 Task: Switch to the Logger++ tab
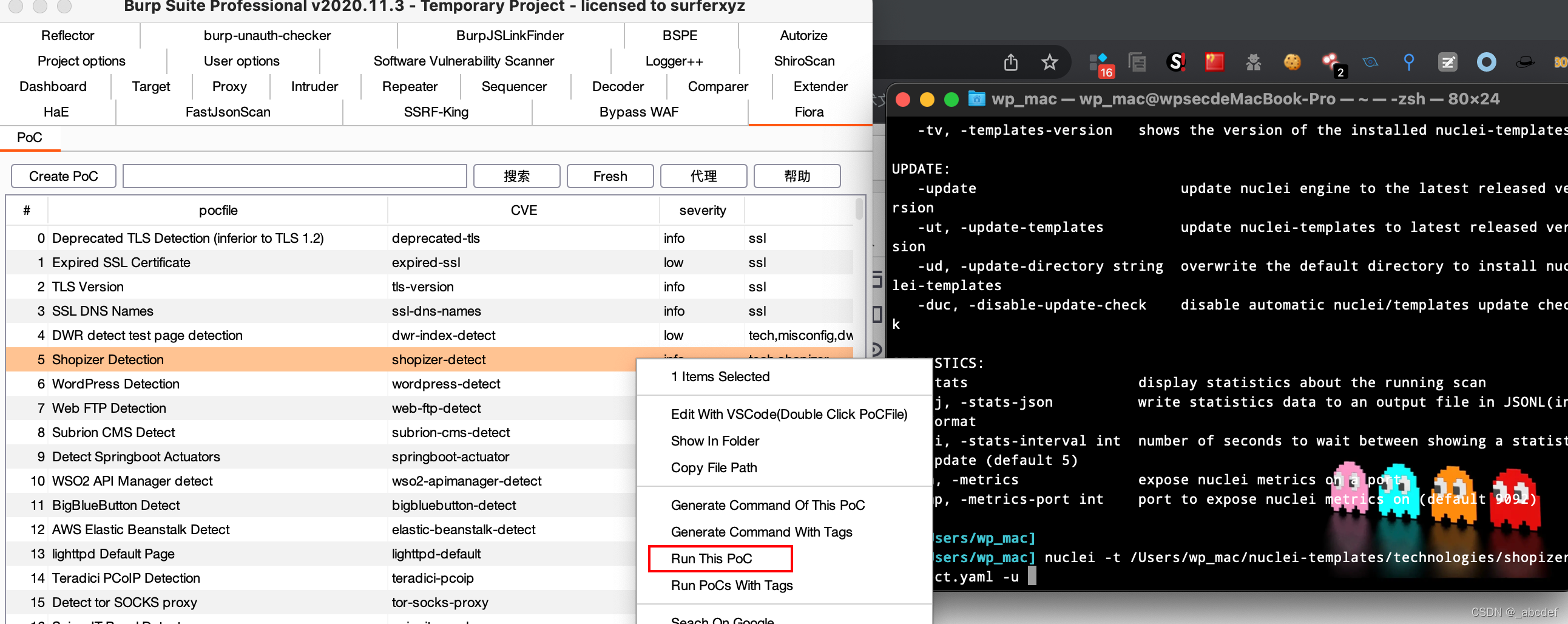point(674,61)
